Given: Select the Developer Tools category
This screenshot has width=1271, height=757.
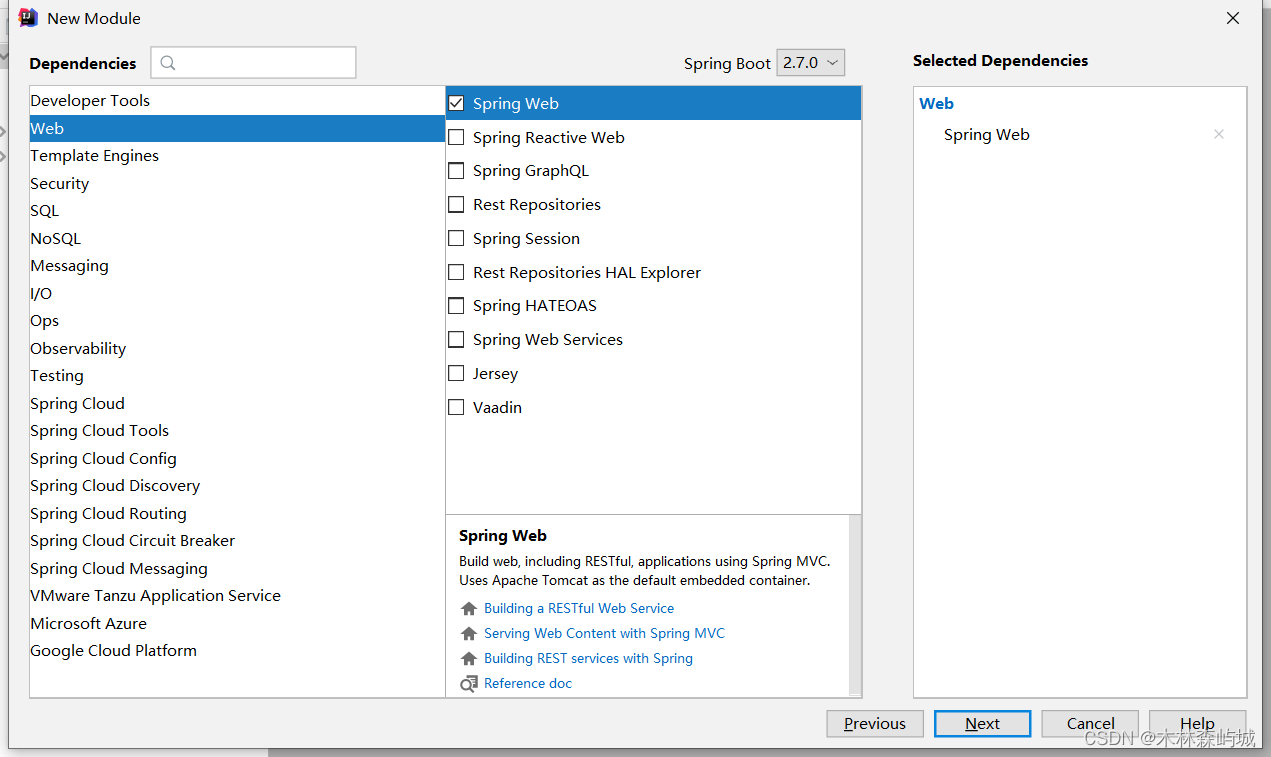Looking at the screenshot, I should (237, 101).
